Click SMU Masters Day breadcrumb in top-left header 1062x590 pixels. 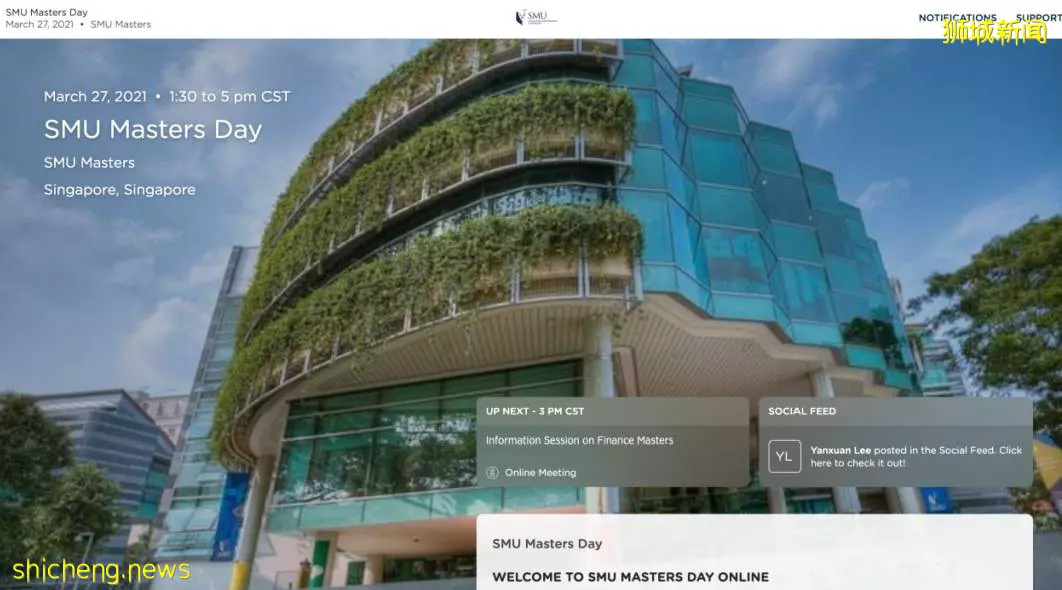click(x=47, y=12)
